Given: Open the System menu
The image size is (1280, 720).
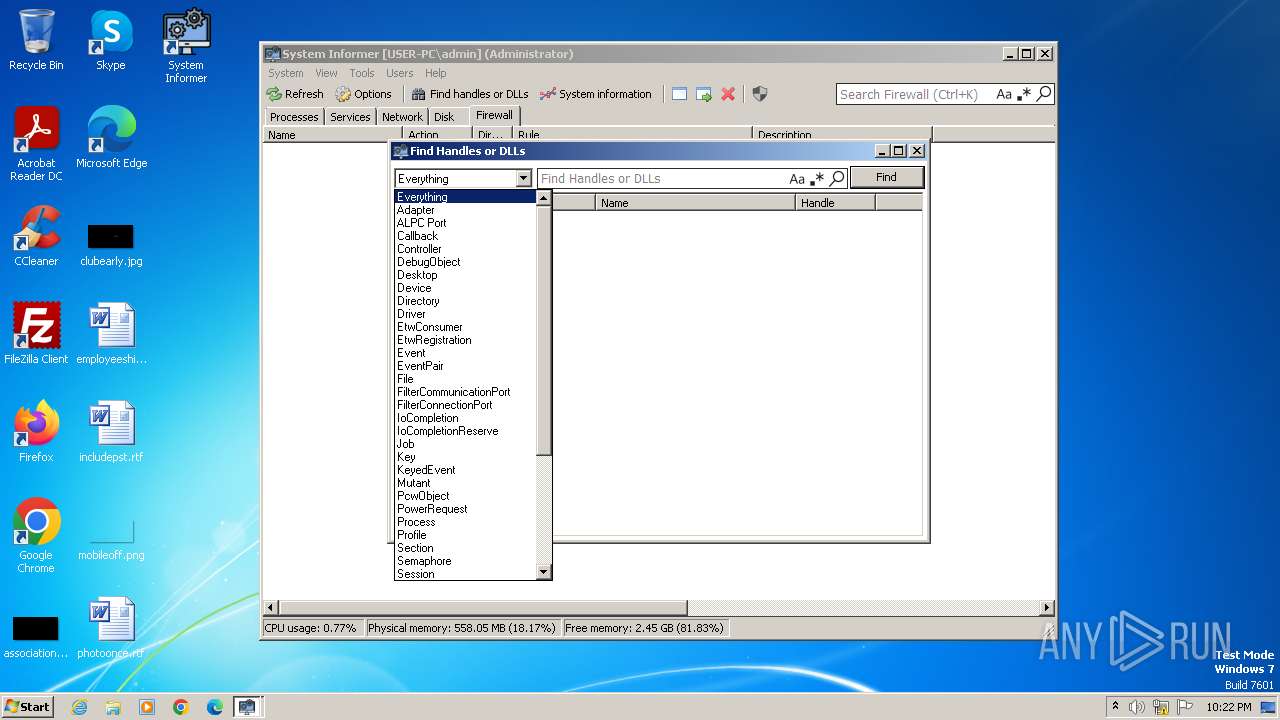Looking at the screenshot, I should [x=285, y=73].
